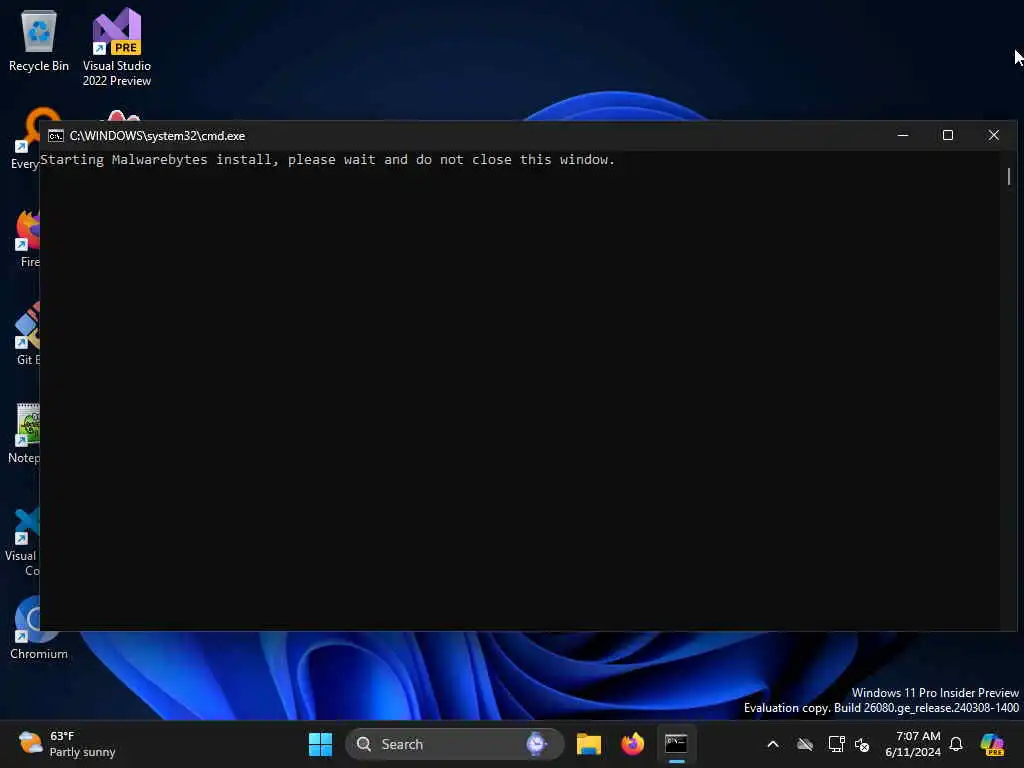Select the Firefox desktop shortcut
The width and height of the screenshot is (1024, 768).
point(26,238)
